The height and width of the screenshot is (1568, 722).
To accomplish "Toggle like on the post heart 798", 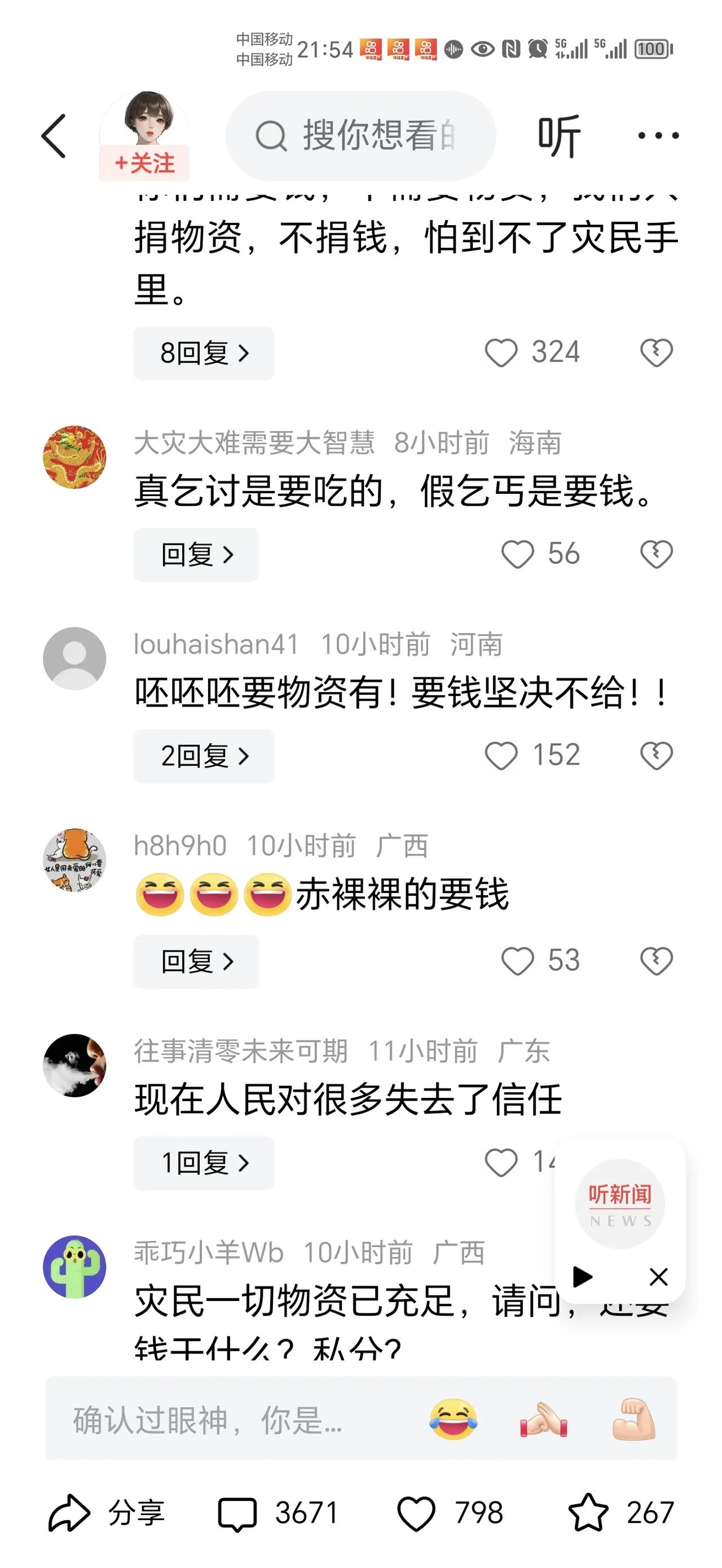I will pos(416,1513).
